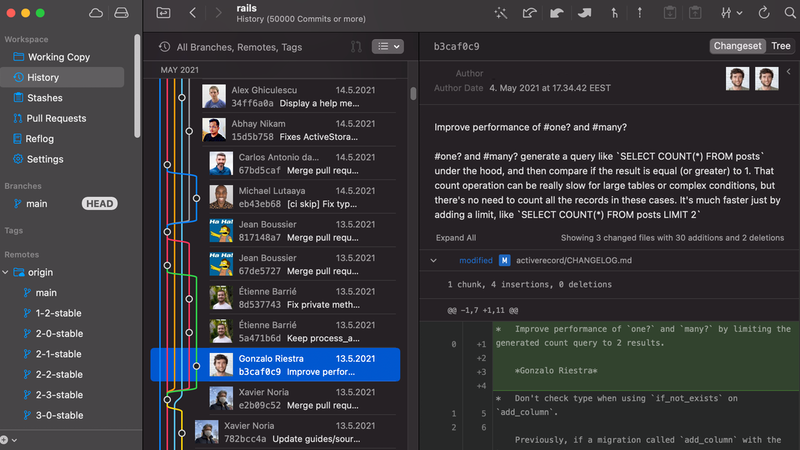This screenshot has height=450, width=800.
Task: Click the pull request icon in history header
Action: pos(356,47)
